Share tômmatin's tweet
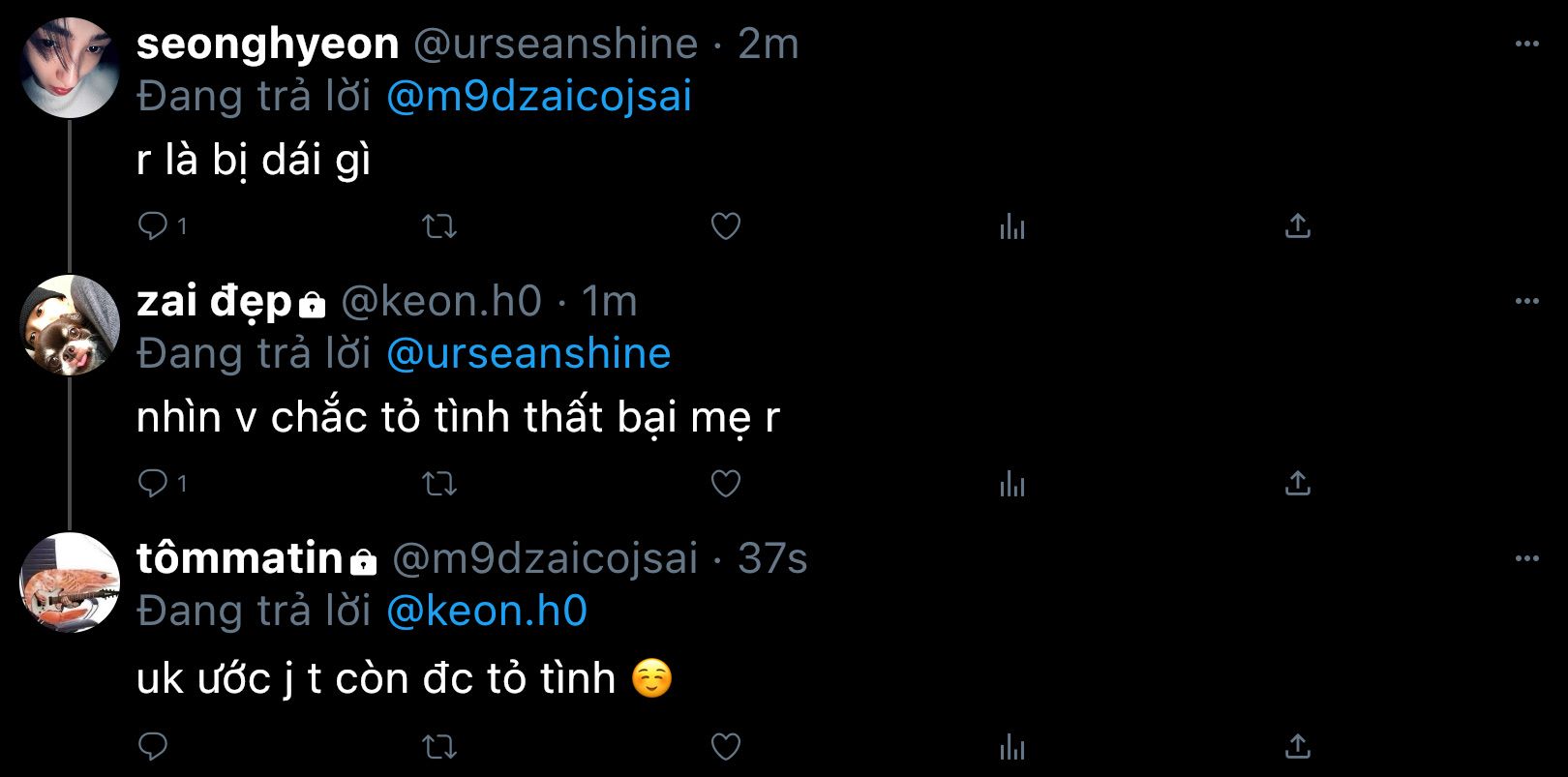The height and width of the screenshot is (777, 1568). coord(1297,746)
